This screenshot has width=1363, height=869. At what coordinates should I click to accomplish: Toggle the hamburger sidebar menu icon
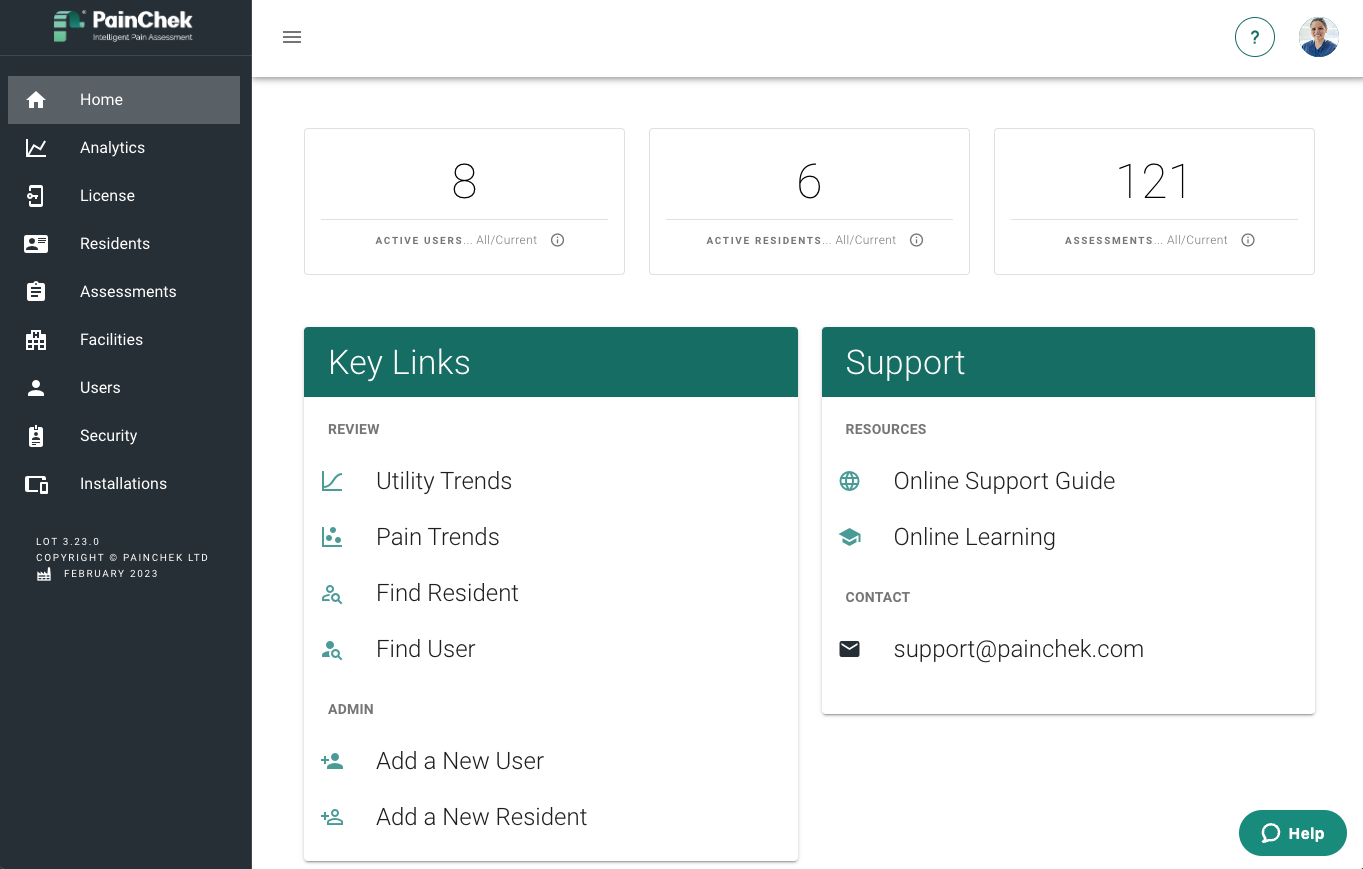coord(292,37)
